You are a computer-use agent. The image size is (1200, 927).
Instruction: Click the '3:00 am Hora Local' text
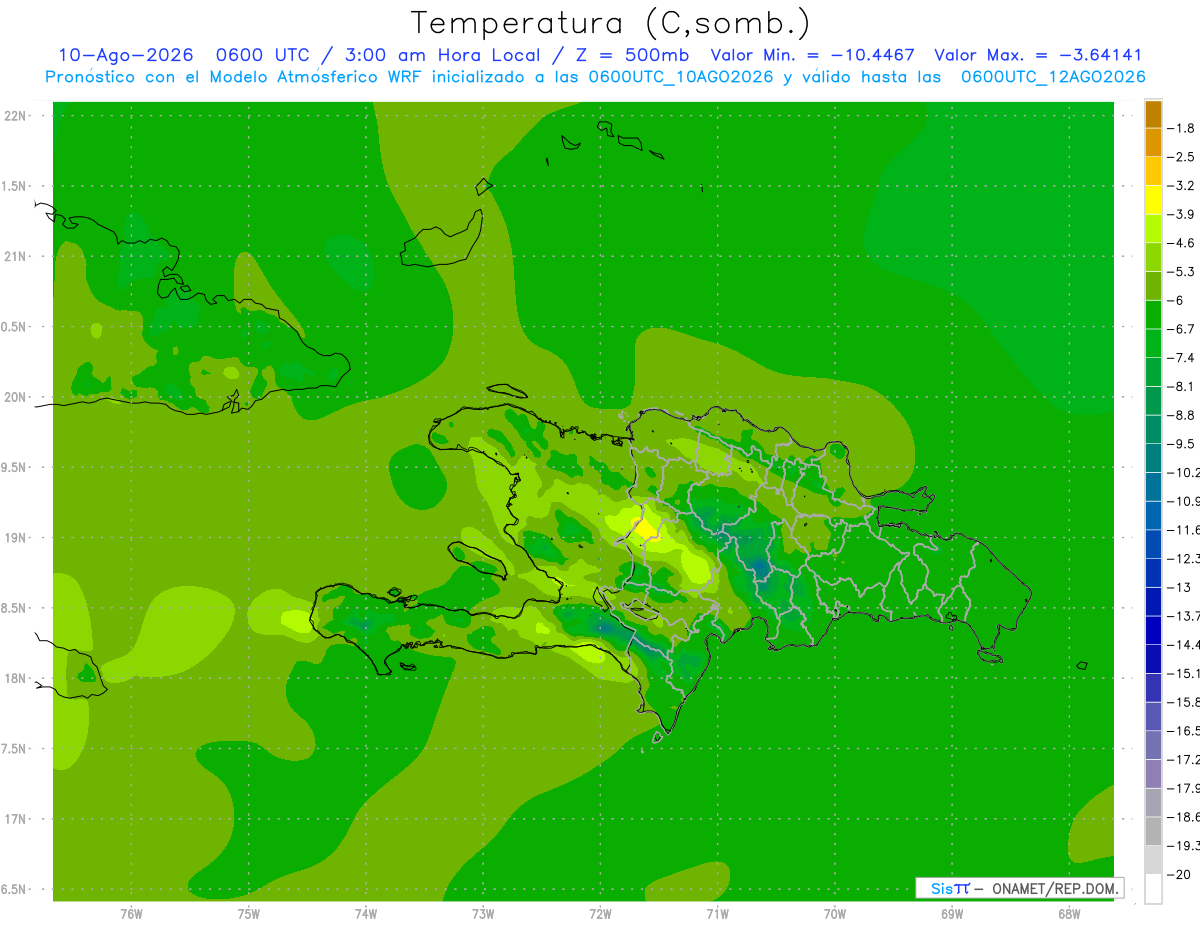441,55
